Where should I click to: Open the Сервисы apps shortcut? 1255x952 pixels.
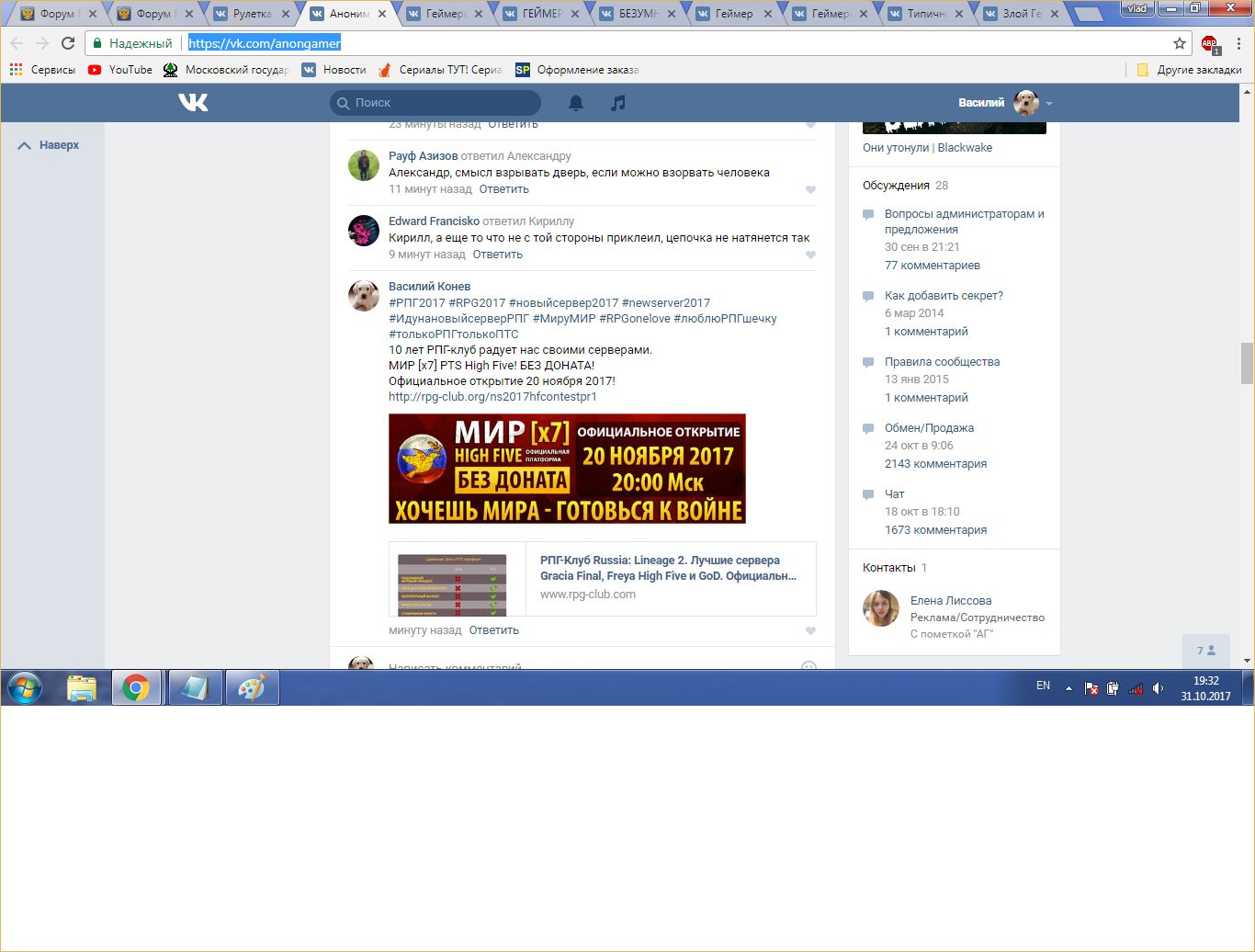[x=42, y=70]
